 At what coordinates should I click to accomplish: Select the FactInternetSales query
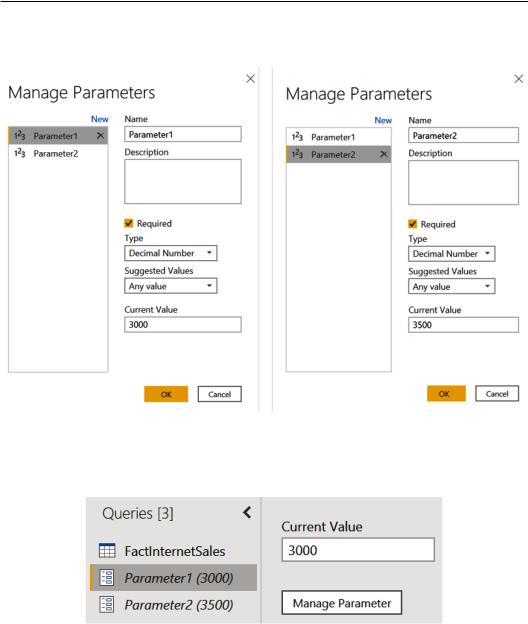[x=173, y=551]
